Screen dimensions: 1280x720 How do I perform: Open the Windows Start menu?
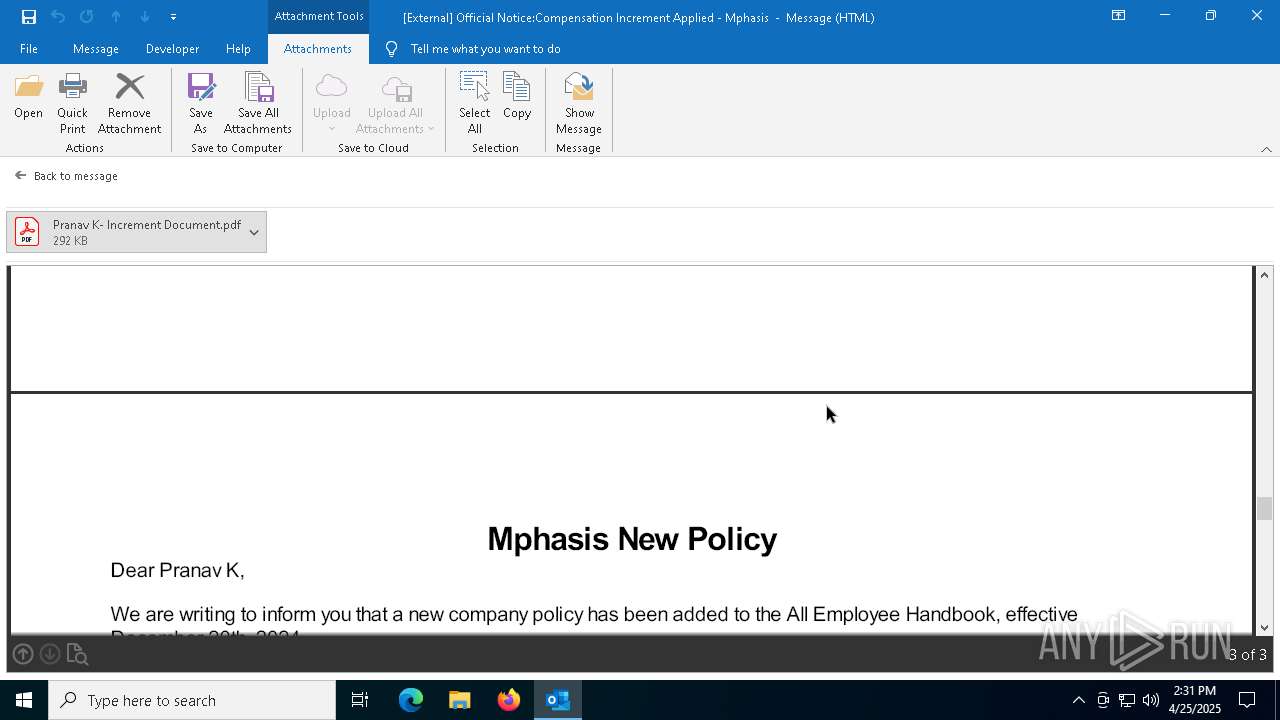[x=24, y=700]
